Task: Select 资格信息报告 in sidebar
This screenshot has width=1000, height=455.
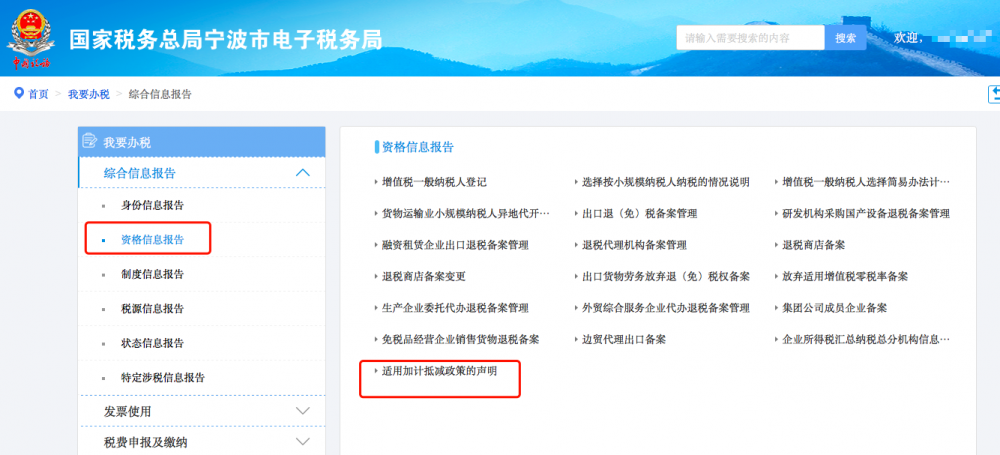Action: tap(152, 240)
